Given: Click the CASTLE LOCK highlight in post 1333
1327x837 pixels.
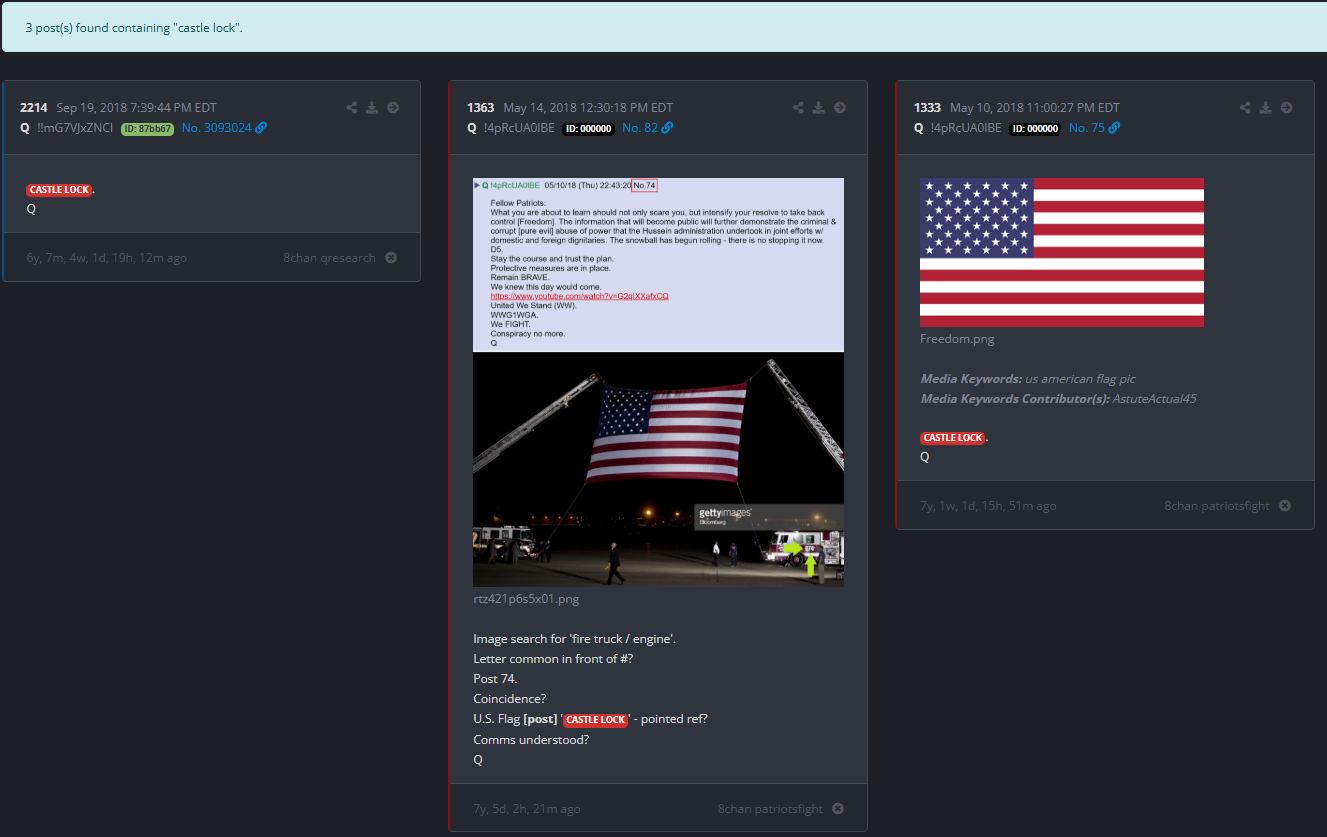Looking at the screenshot, I should [x=952, y=438].
